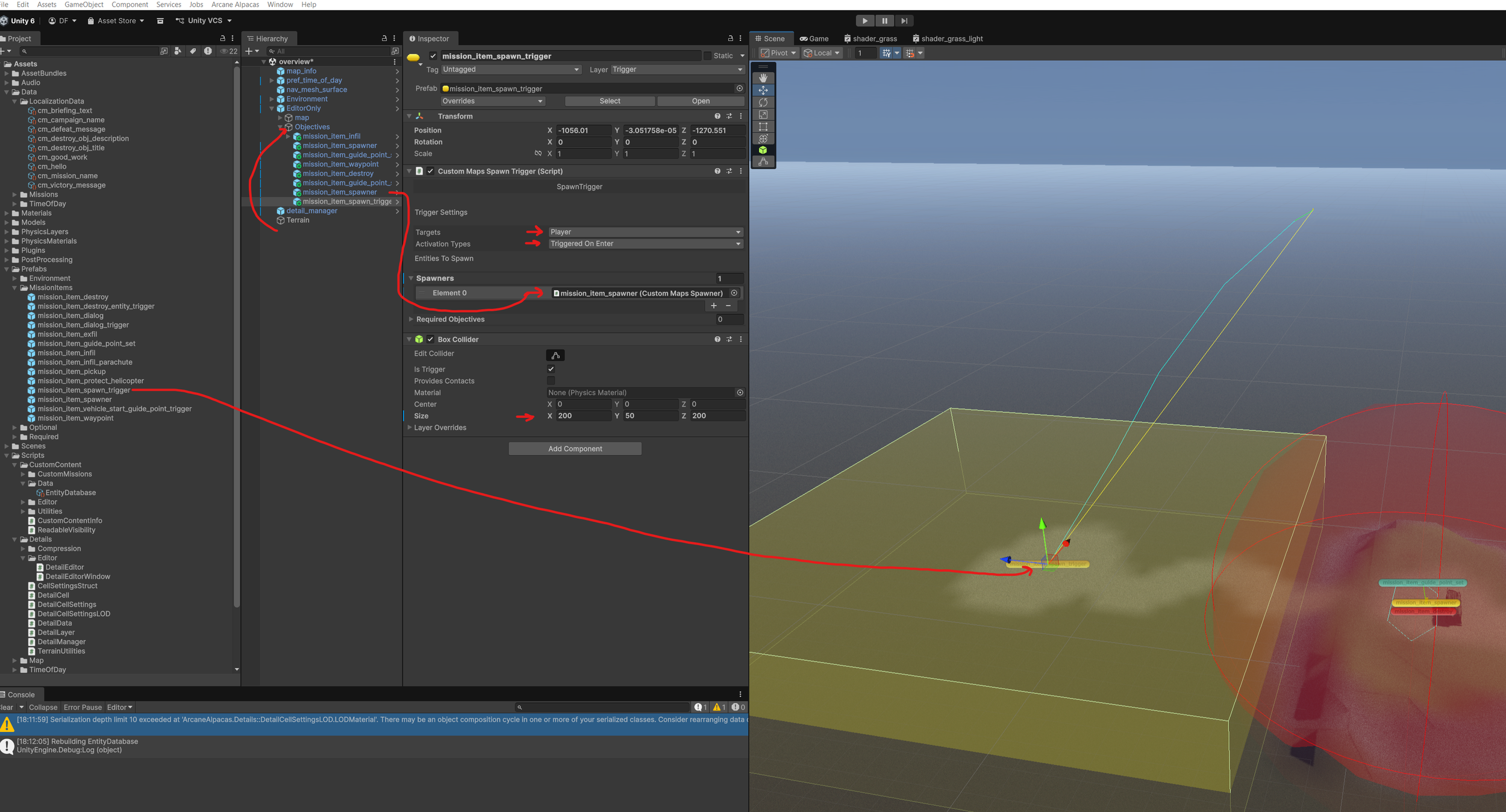Viewport: 1506px width, 812px height.
Task: Select mission_item_waypoint in the Hierarchy
Action: pos(340,164)
